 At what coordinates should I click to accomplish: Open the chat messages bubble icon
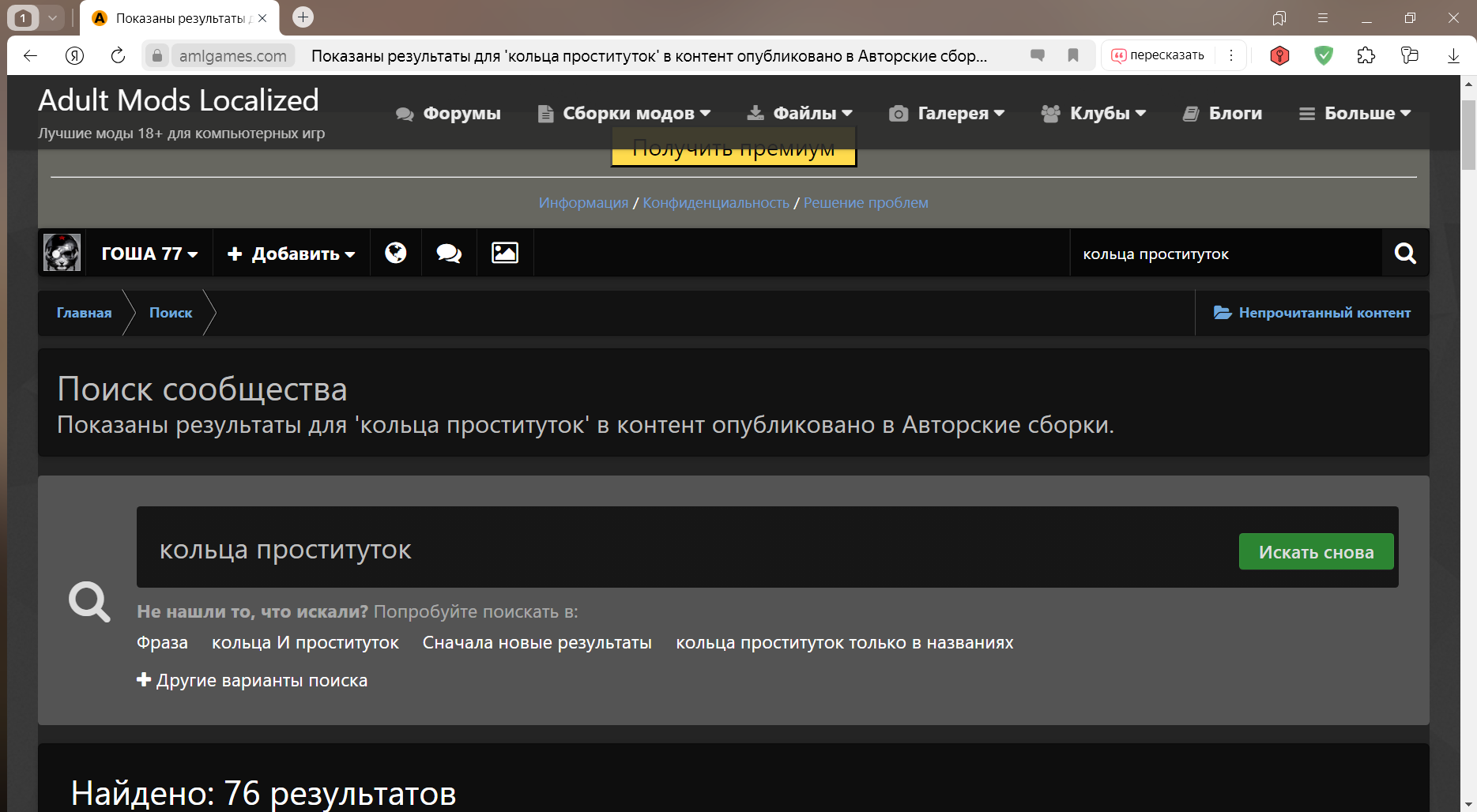click(x=449, y=253)
